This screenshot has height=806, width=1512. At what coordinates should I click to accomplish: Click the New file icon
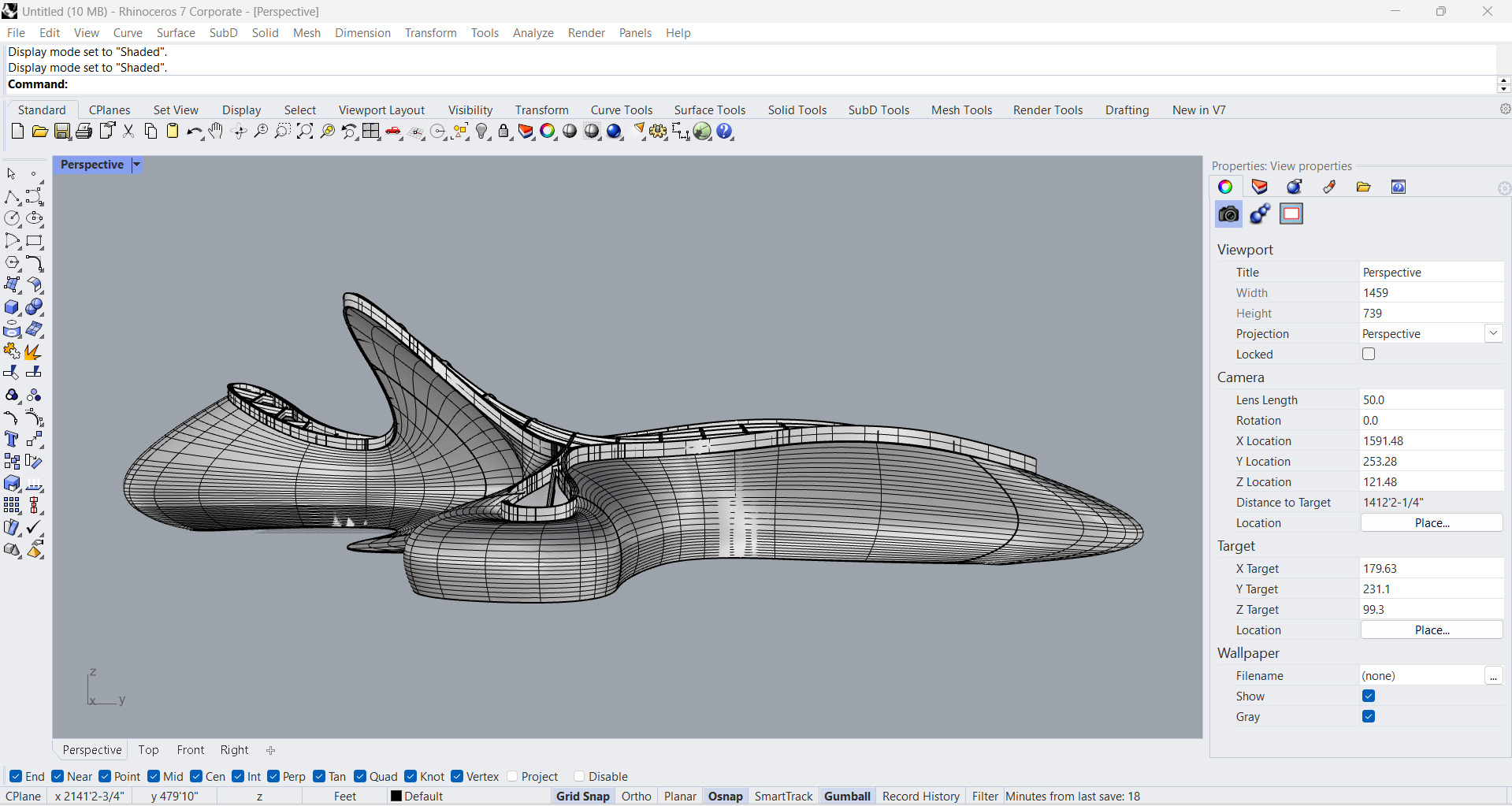[17, 132]
